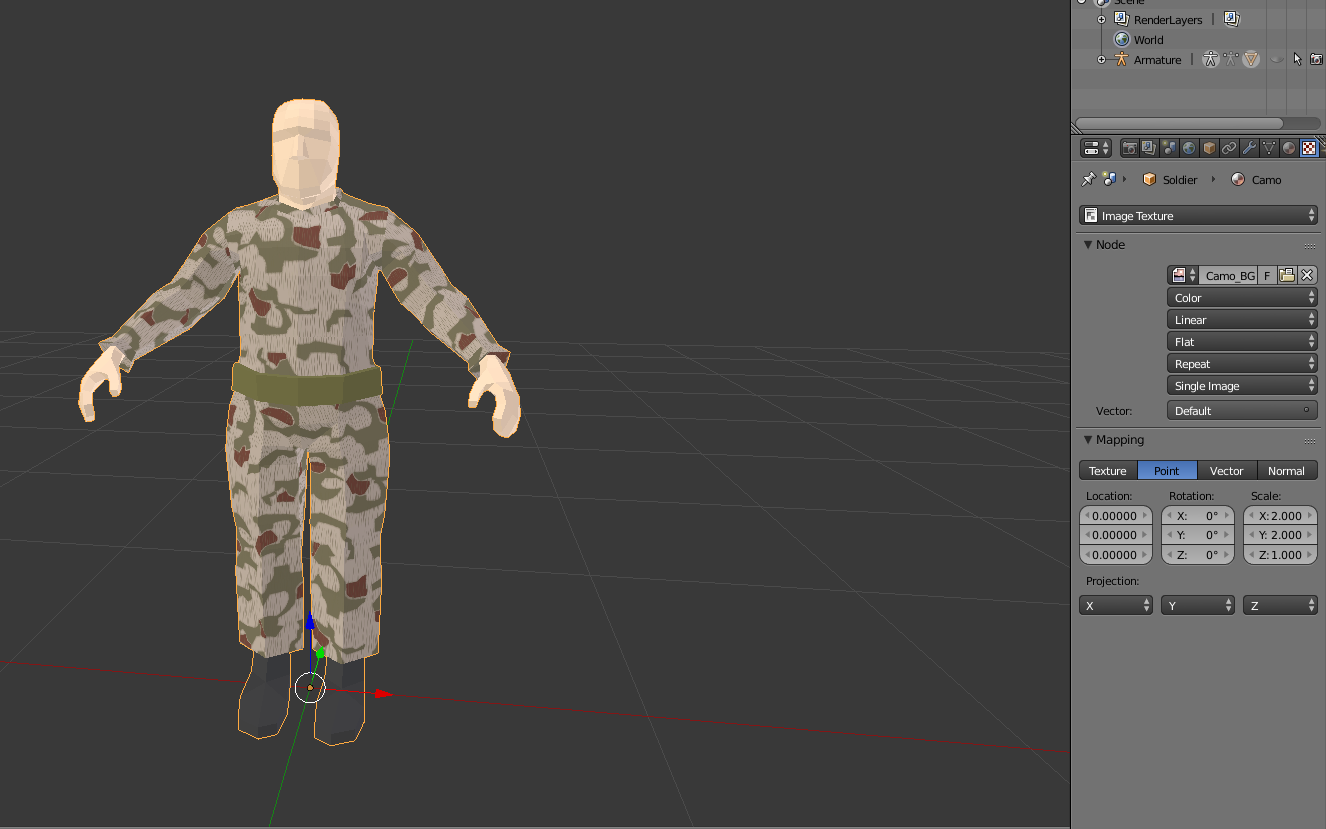
Task: Click the RenderLayers icon in the outliner
Action: [x=1122, y=19]
